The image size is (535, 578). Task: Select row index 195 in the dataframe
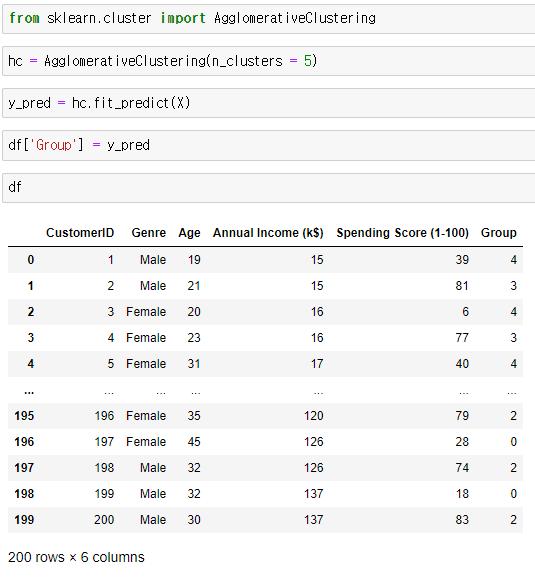click(x=24, y=416)
